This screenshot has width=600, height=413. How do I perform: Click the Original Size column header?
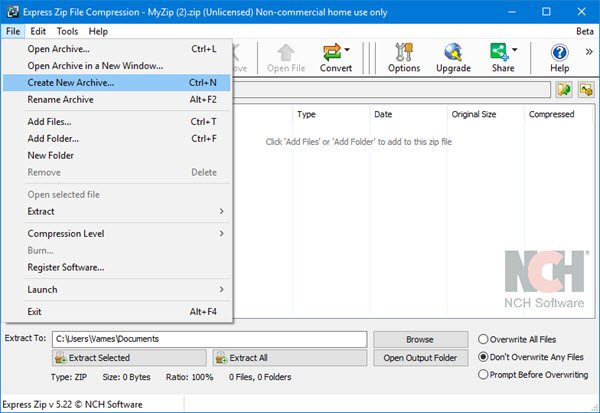pos(486,114)
